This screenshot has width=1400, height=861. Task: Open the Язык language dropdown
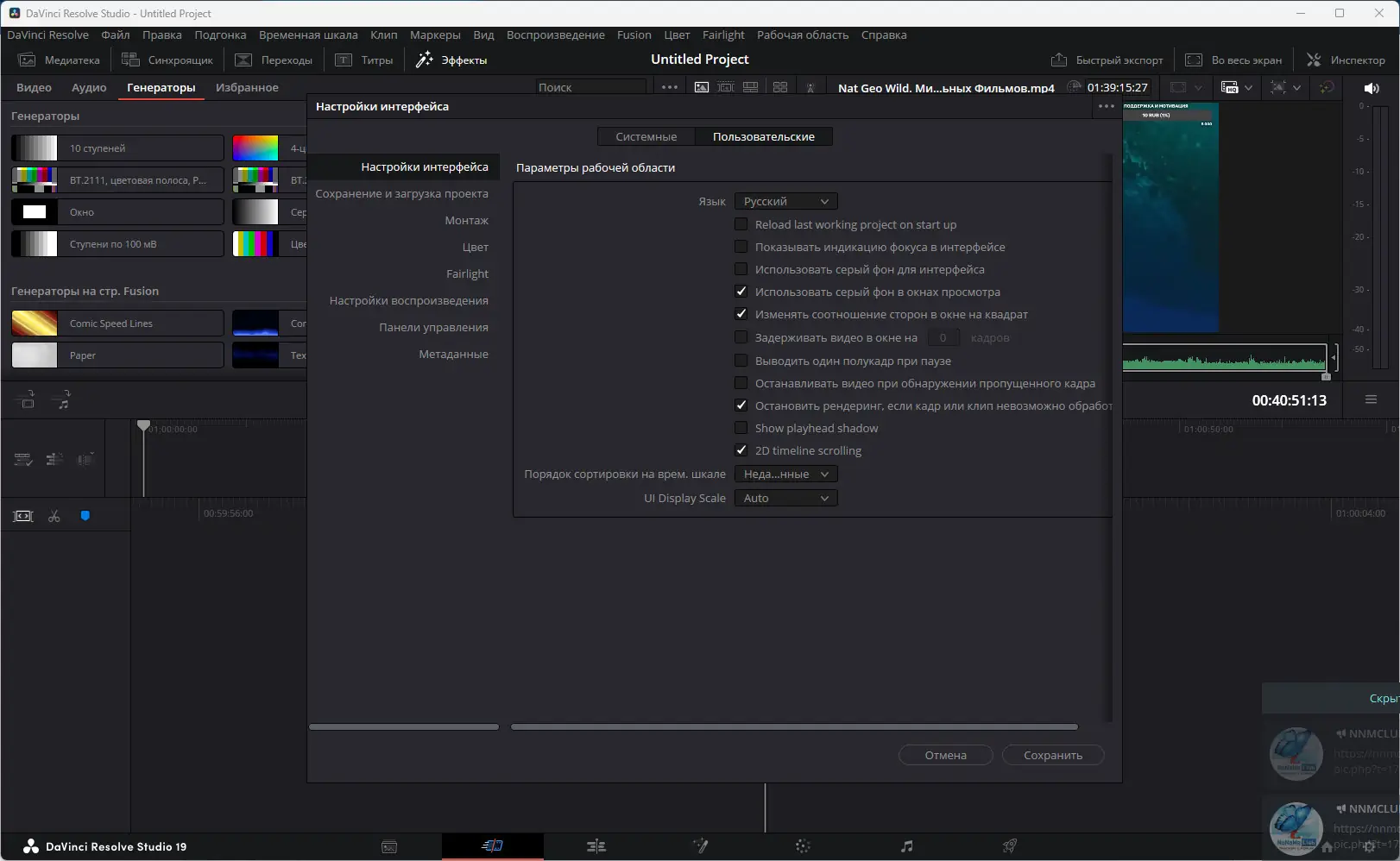click(x=785, y=201)
